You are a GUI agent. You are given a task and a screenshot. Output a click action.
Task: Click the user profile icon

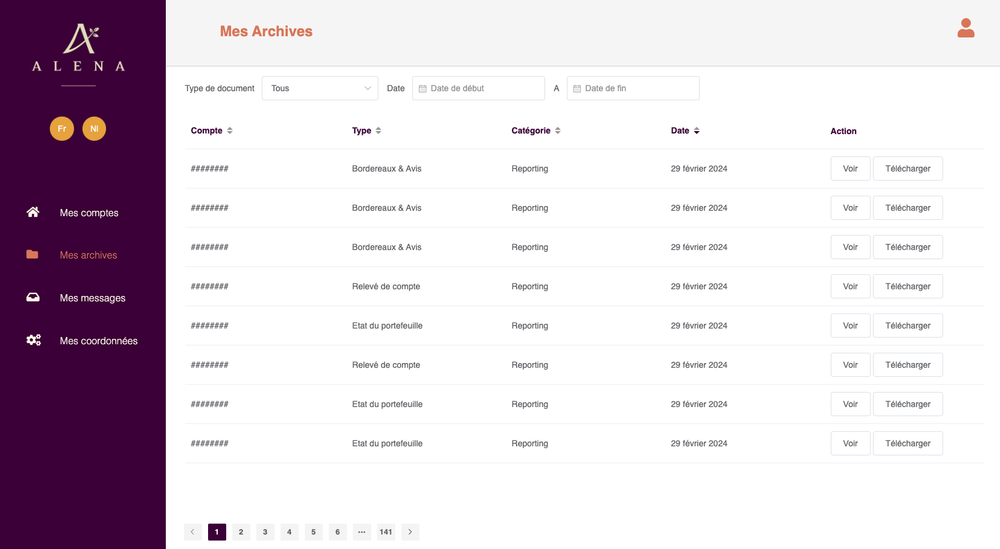965,28
